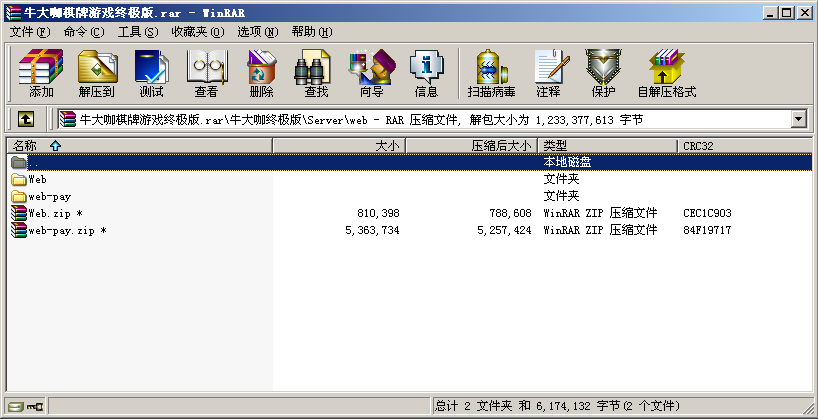
Task: Click the 查看 (View) toolbar icon
Action: (x=206, y=73)
